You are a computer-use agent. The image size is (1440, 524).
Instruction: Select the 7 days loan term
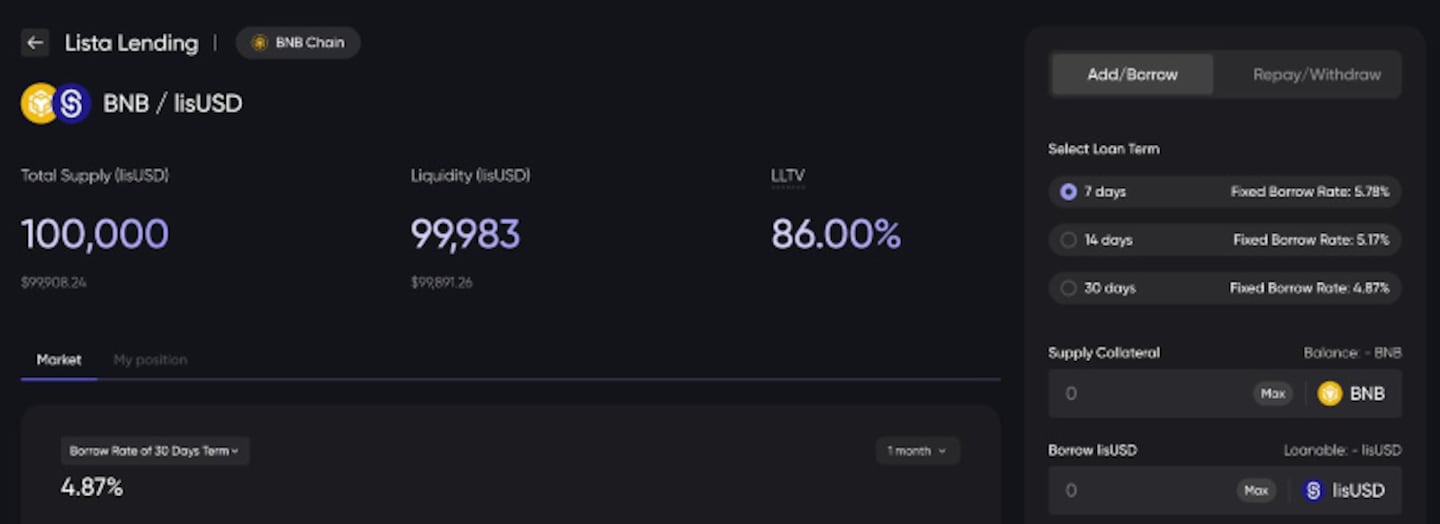(1068, 191)
